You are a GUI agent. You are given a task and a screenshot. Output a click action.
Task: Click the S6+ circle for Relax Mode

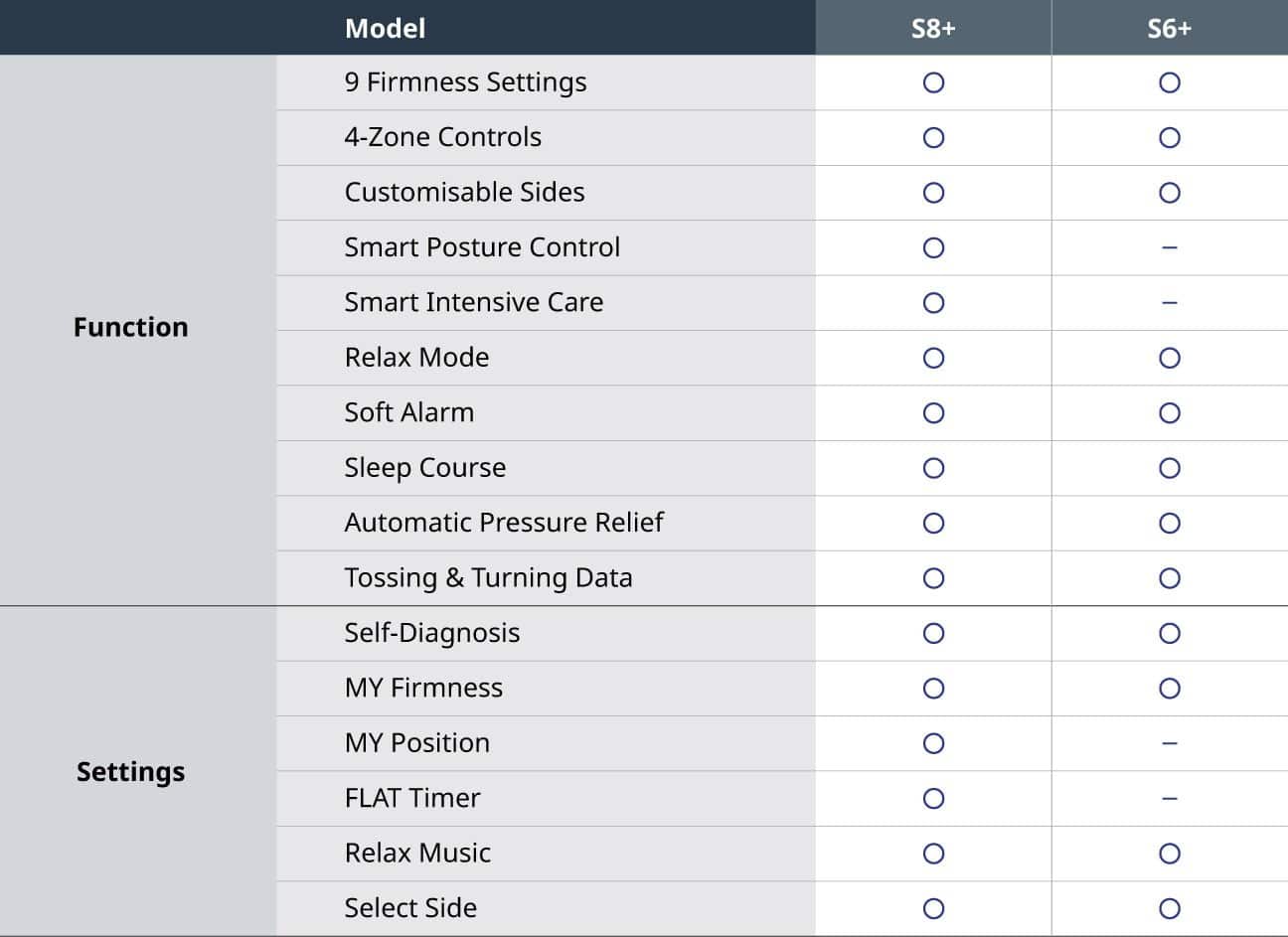tap(1170, 358)
